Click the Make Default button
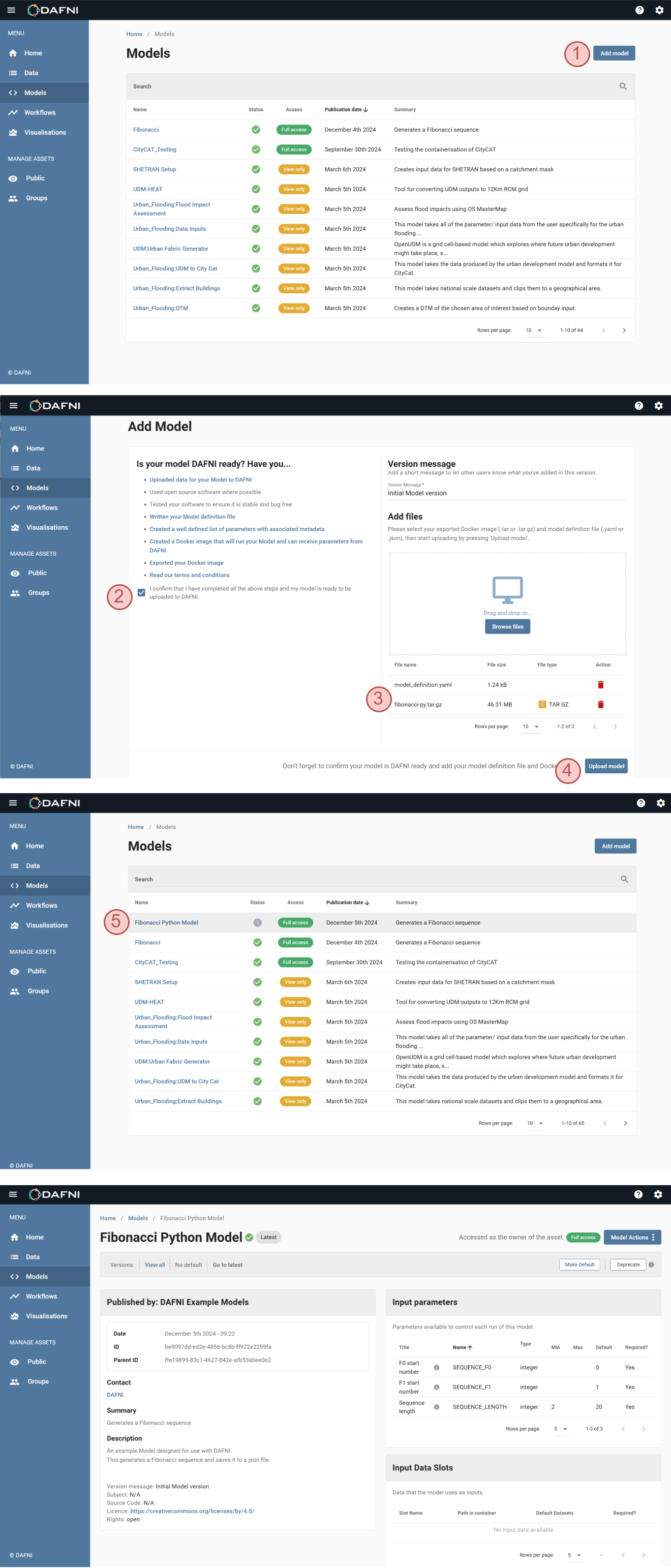Viewport: 671px width, 1568px height. tap(579, 1264)
